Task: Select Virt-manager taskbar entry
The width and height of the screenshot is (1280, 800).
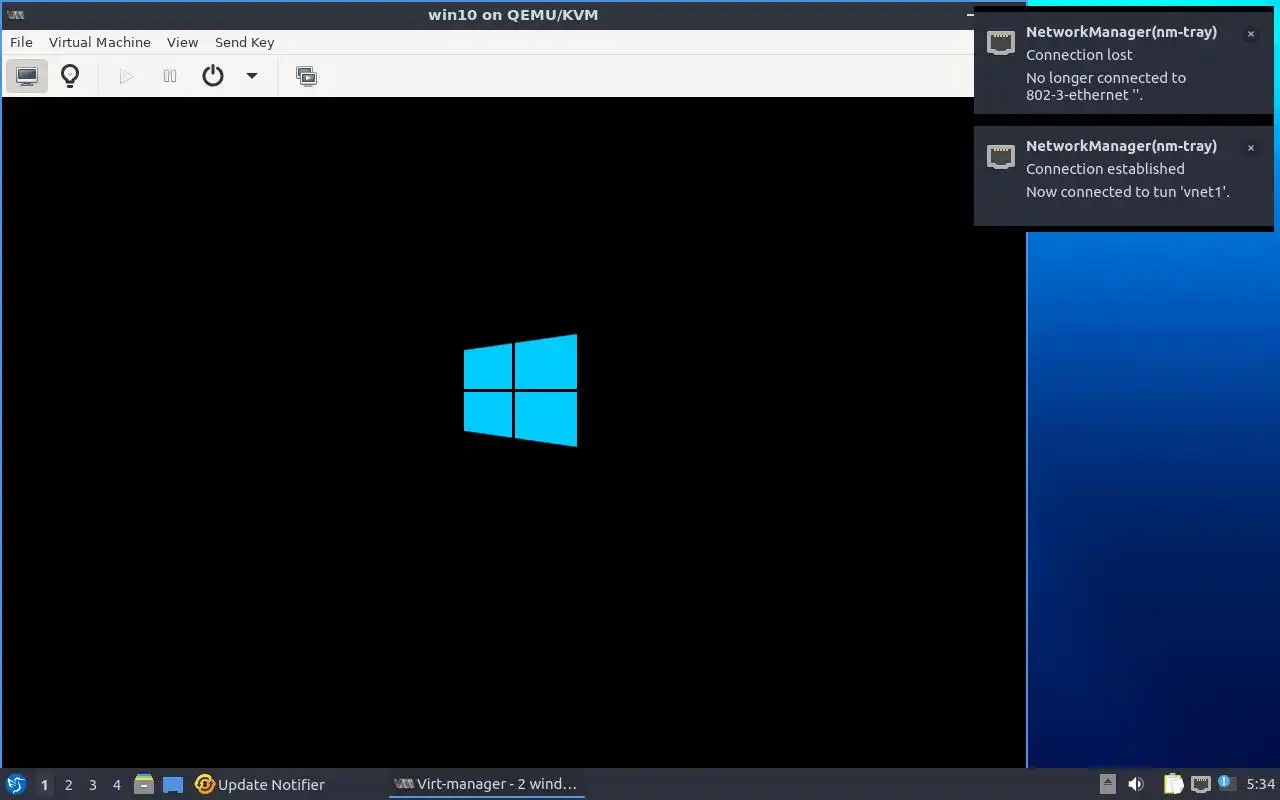Action: click(486, 784)
